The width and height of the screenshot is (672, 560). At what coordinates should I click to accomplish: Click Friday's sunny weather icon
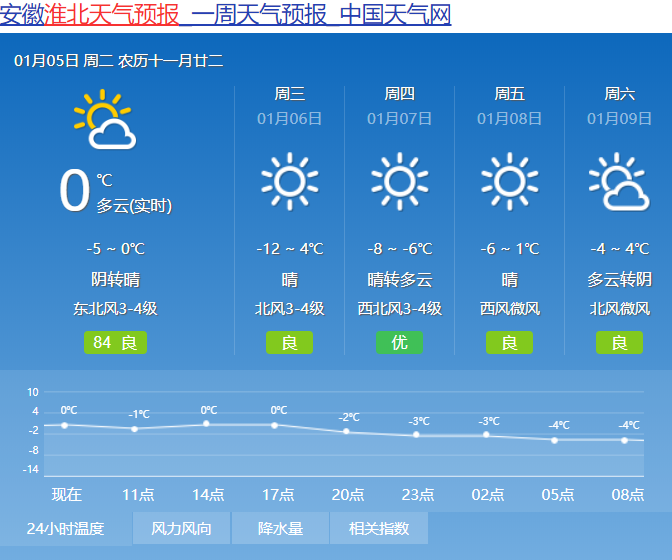509,181
